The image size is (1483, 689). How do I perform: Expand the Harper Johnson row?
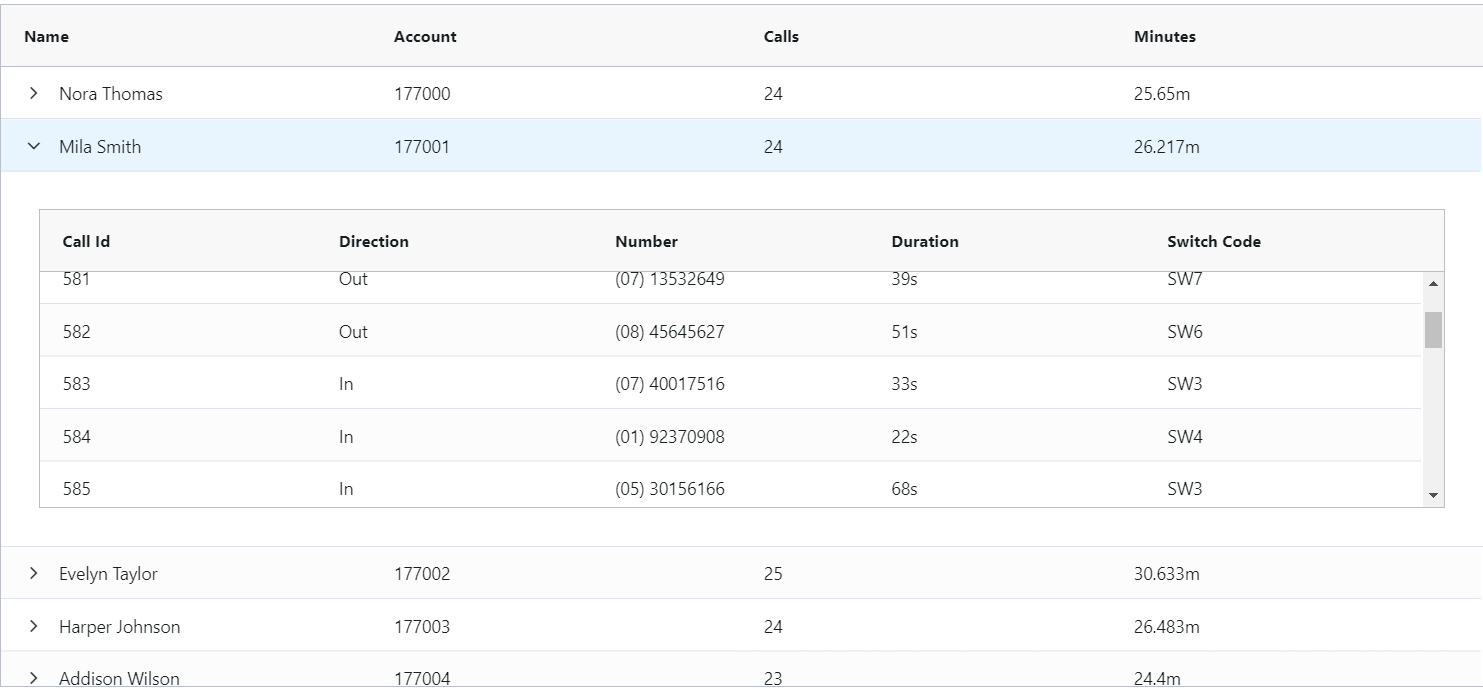33,626
